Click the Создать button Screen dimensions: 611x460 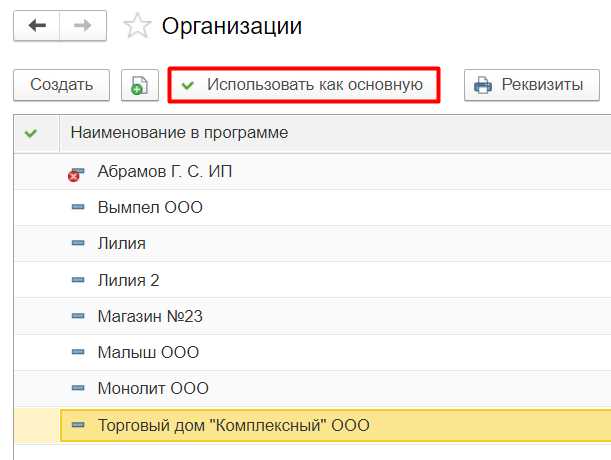(x=62, y=85)
